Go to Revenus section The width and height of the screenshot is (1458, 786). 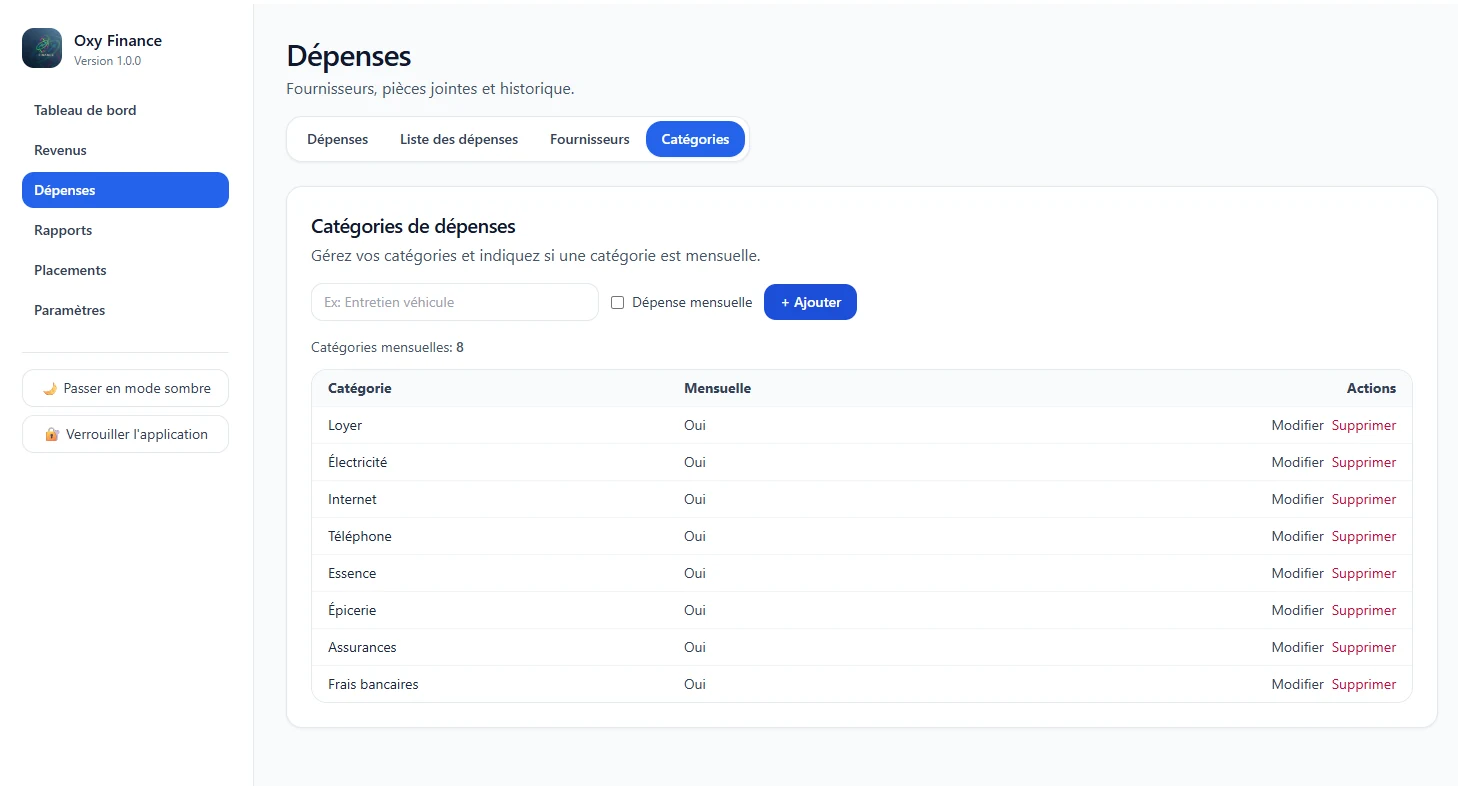[125, 150]
